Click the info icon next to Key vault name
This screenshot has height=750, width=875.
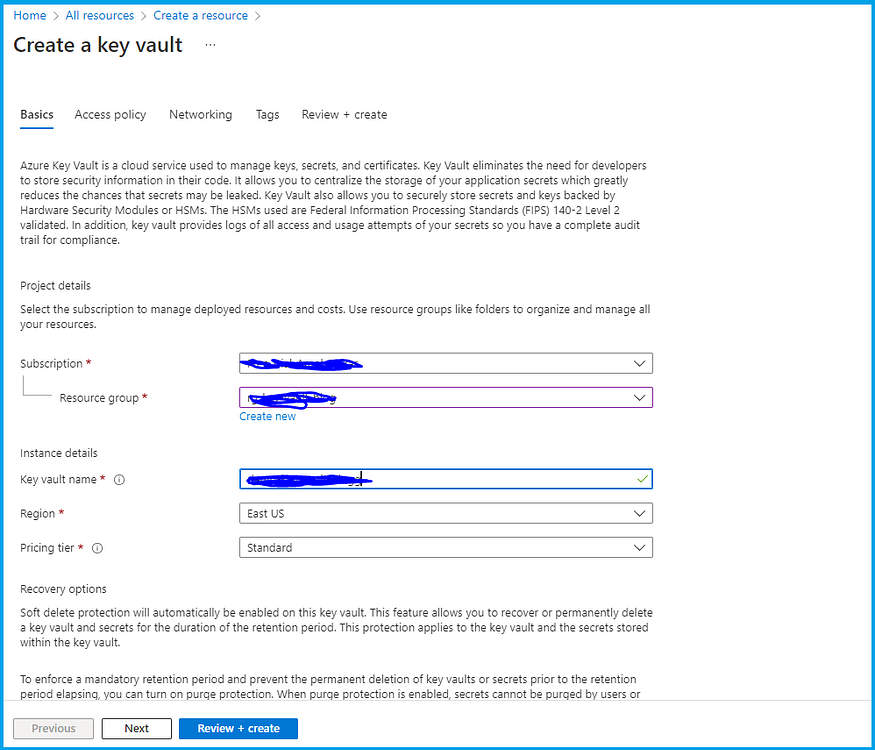point(119,479)
